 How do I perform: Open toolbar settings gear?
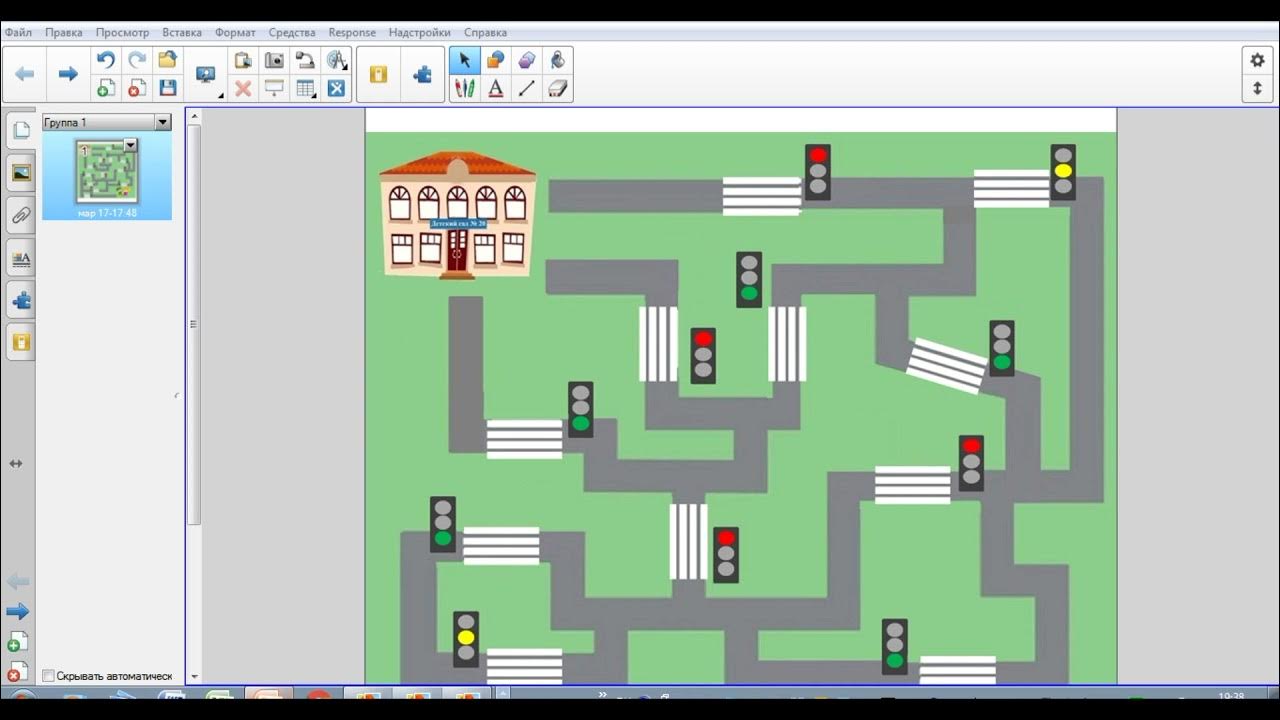pyautogui.click(x=1257, y=60)
